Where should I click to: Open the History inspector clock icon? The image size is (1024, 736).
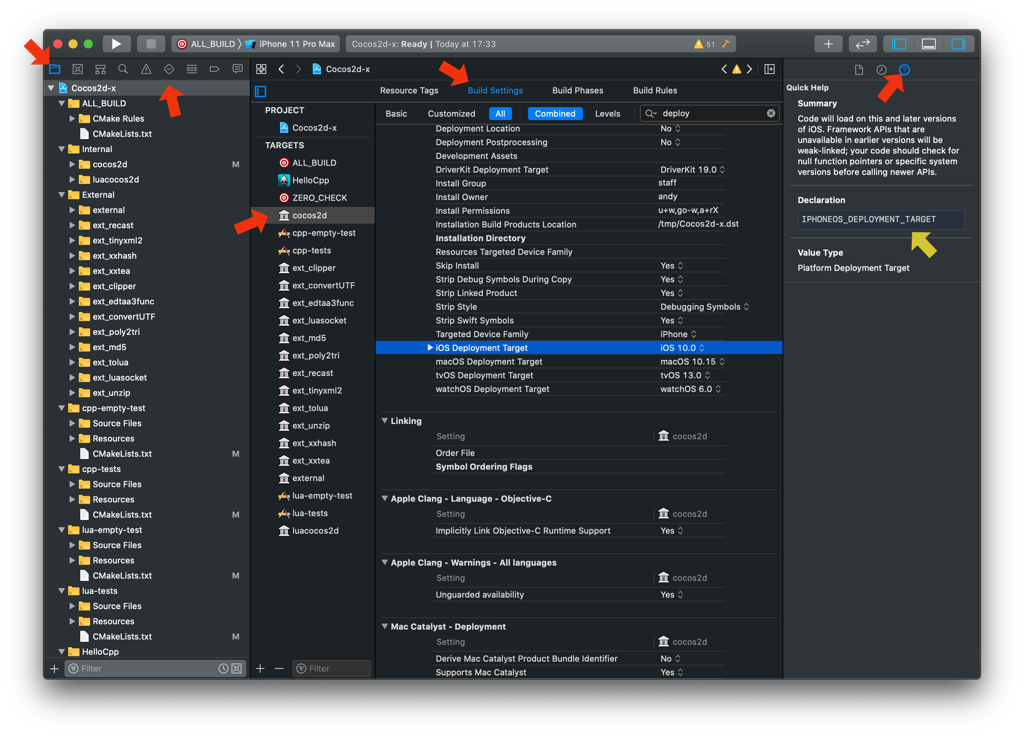click(x=881, y=70)
